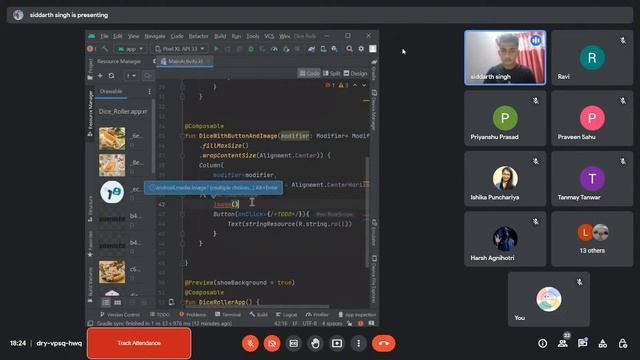Click the Button(onClick code line
The width and height of the screenshot is (640, 360).
[x=261, y=214]
